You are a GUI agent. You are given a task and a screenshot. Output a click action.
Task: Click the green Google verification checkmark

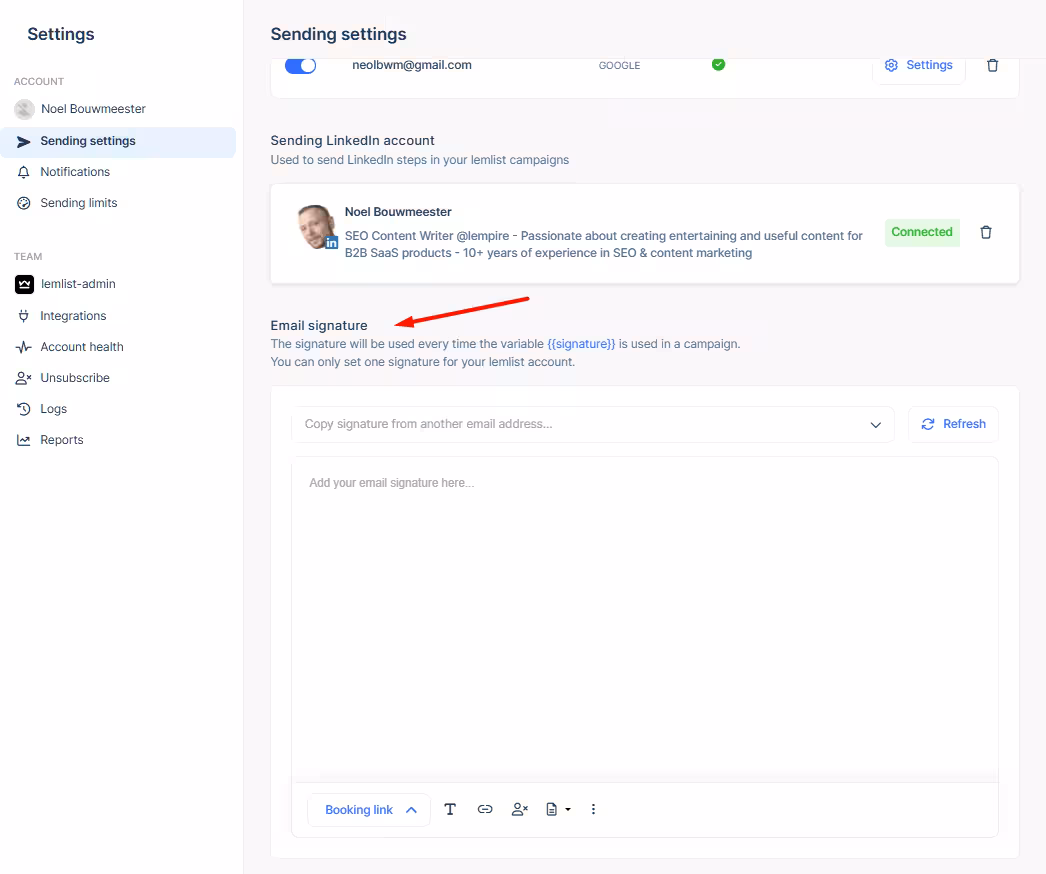point(718,65)
